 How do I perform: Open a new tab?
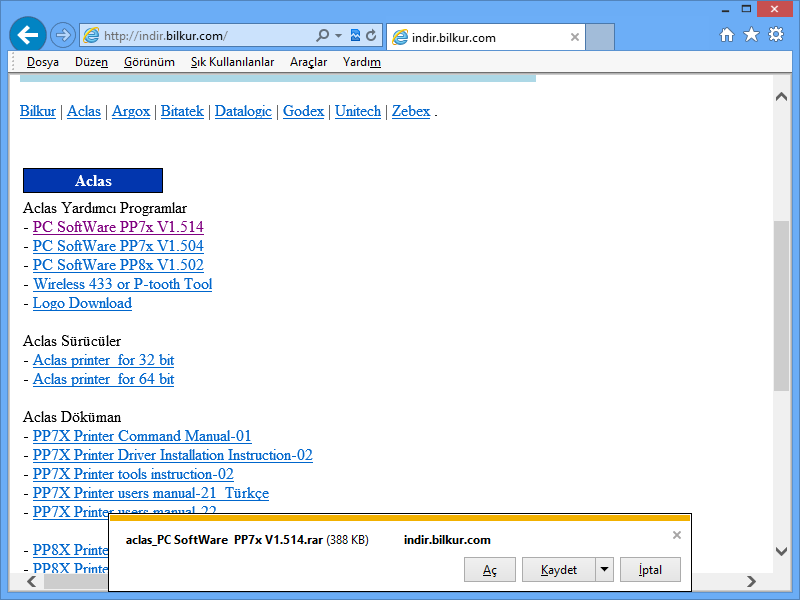pos(599,37)
